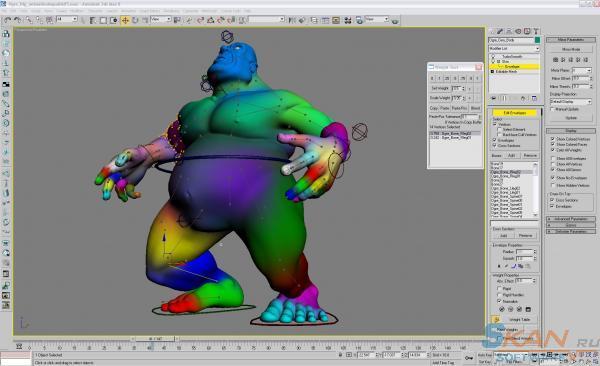The width and height of the screenshot is (600, 366).
Task: Switch to the Hierarchy command panel tab
Action: pyautogui.click(x=509, y=31)
